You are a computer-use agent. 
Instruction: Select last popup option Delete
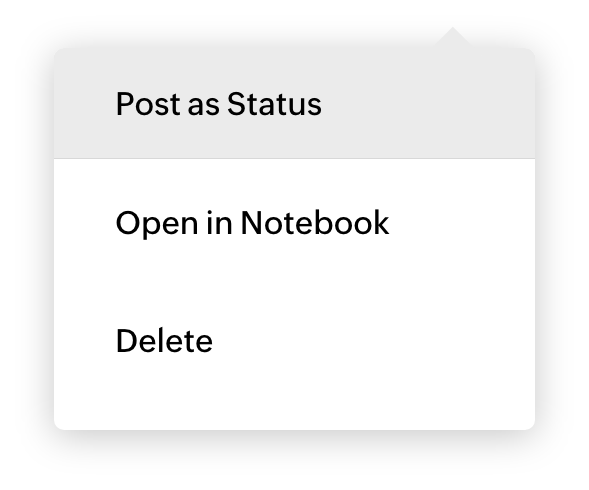(x=294, y=341)
